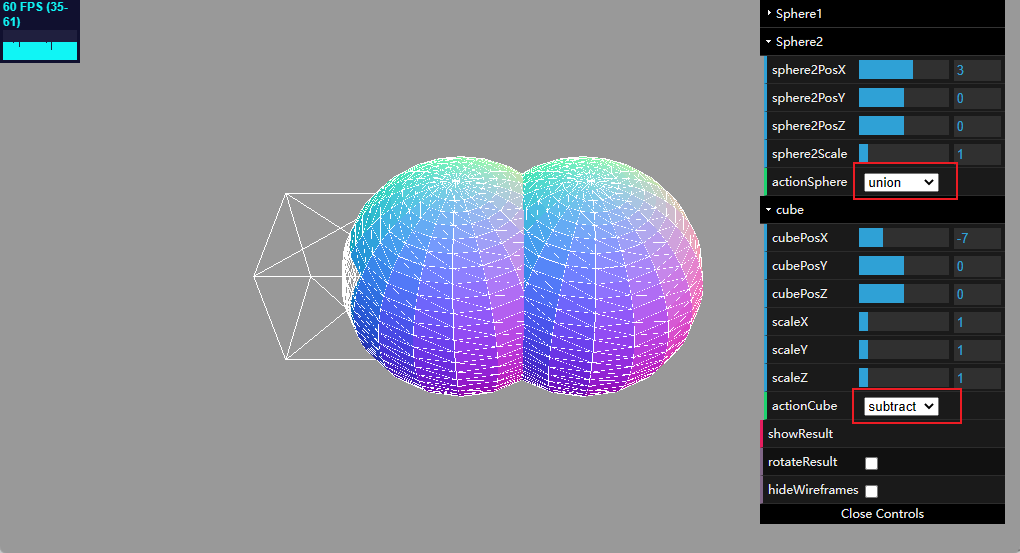Open the actionCube dropdown
This screenshot has height=553, width=1020.
pos(900,406)
